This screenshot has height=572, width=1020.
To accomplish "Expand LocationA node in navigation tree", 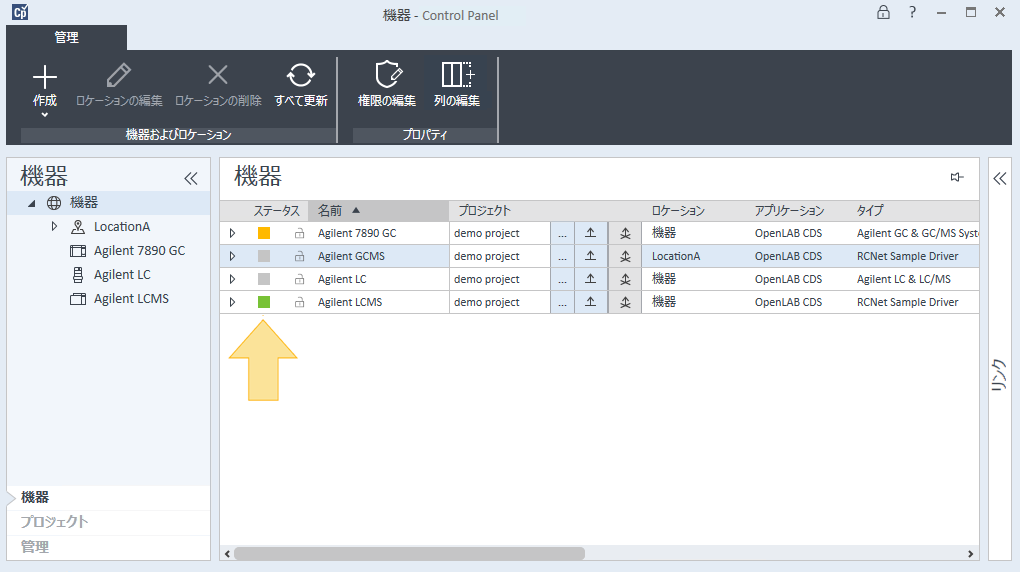I will click(x=54, y=227).
